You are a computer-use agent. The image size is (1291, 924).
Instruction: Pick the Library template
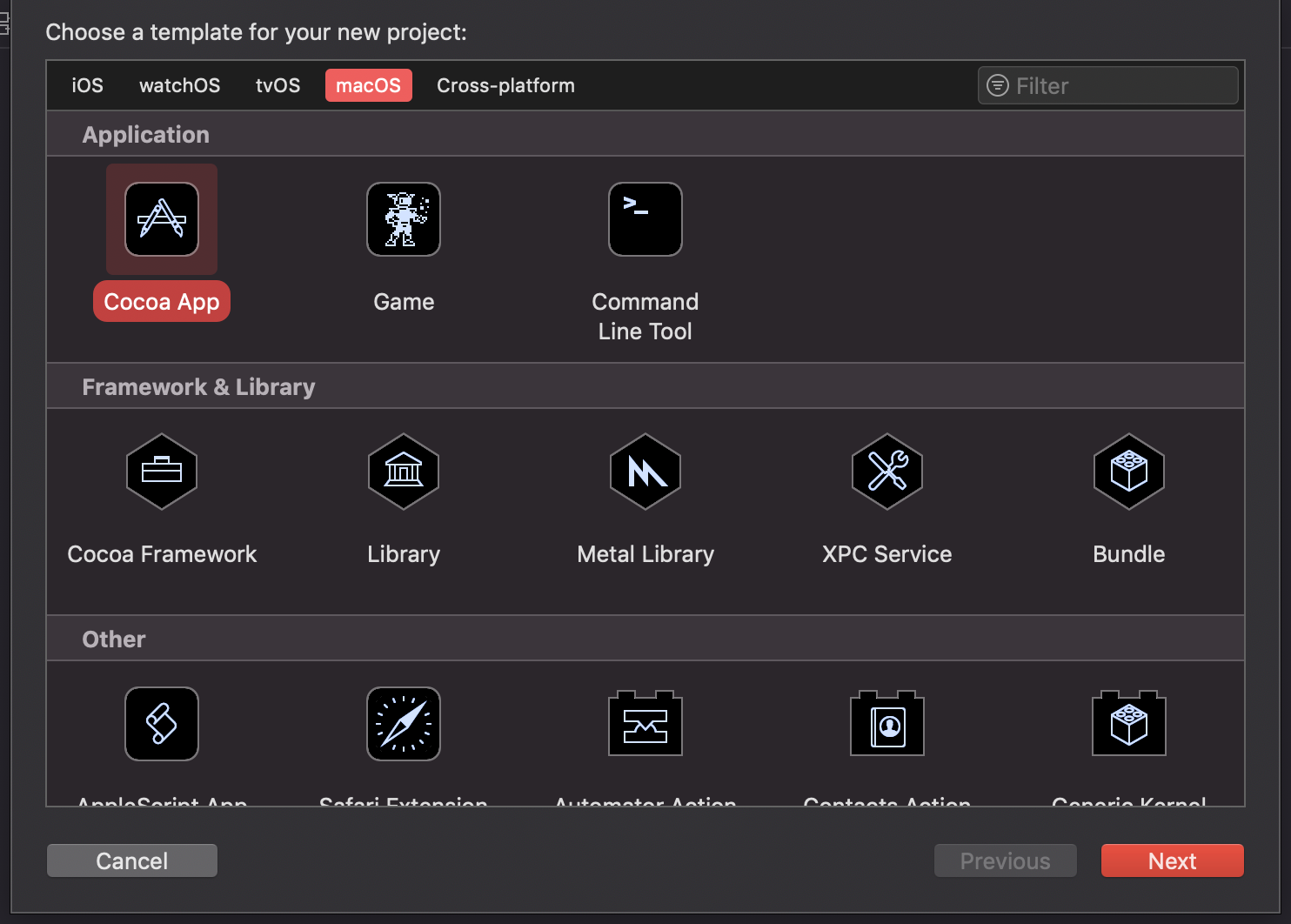[x=403, y=472]
